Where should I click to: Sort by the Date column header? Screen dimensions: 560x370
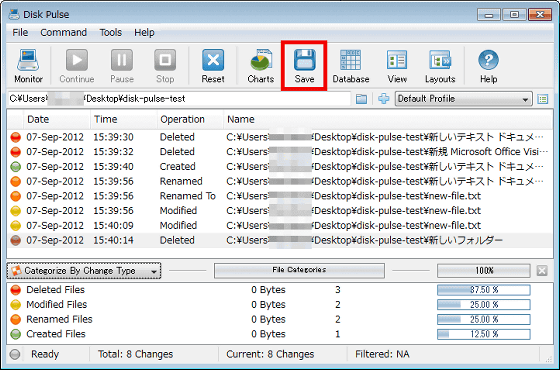pos(56,120)
